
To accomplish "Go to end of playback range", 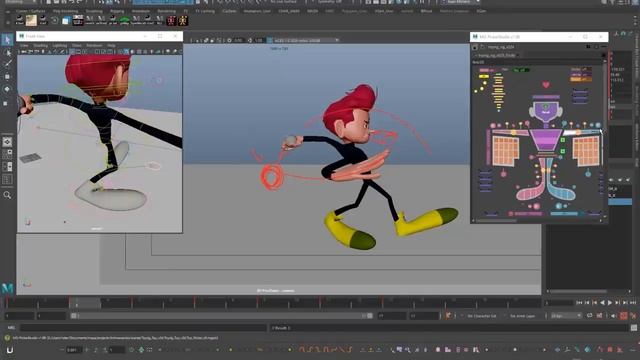I will coord(633,303).
